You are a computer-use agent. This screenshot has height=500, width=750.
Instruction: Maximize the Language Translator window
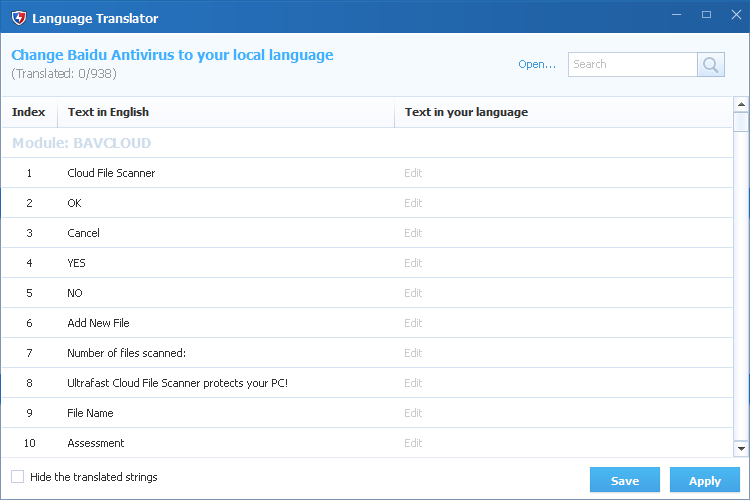point(706,15)
